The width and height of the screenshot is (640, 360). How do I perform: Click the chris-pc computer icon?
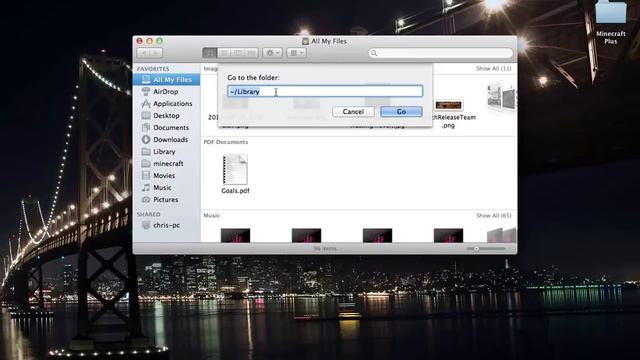(x=146, y=225)
